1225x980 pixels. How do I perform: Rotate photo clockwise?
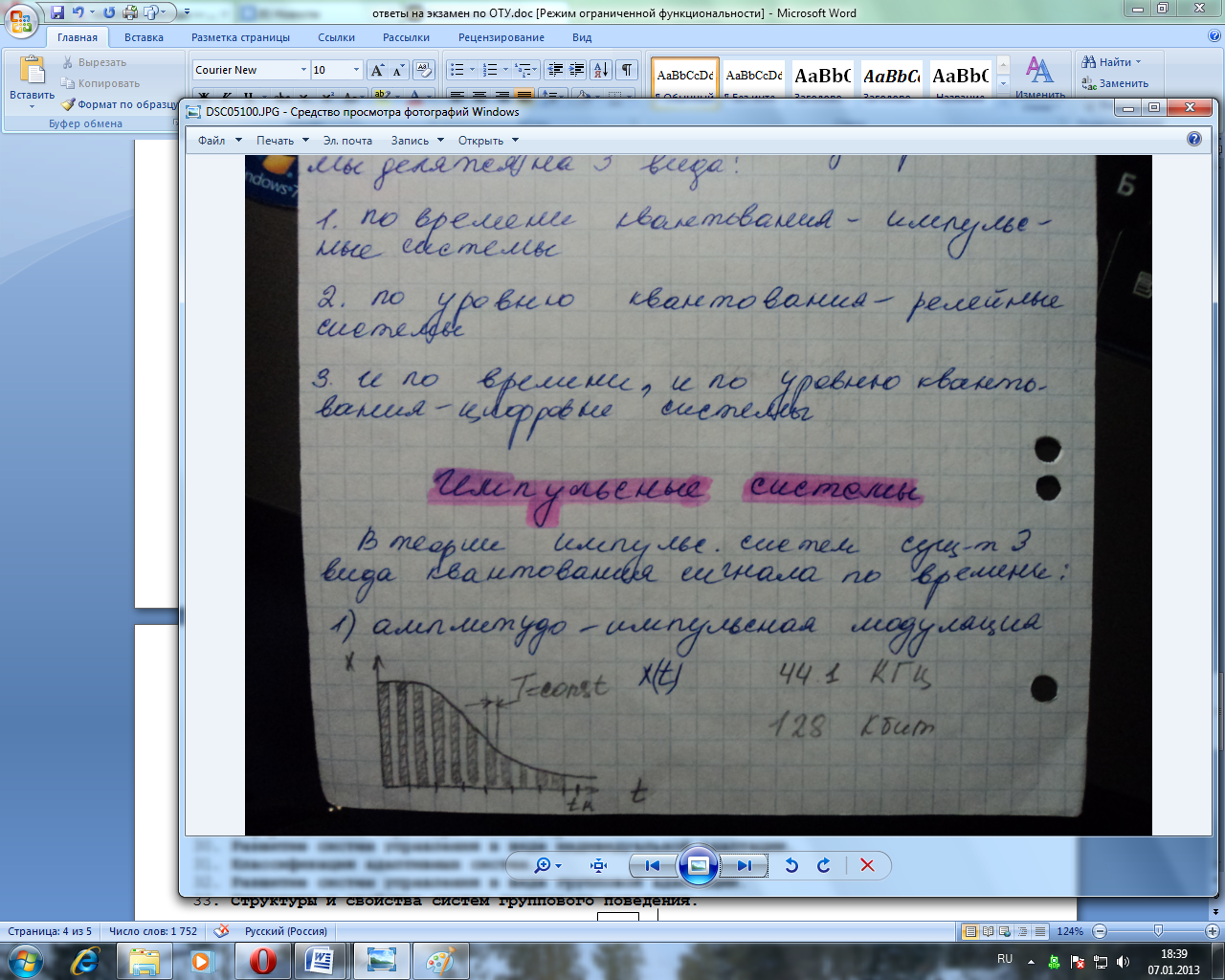click(x=824, y=865)
